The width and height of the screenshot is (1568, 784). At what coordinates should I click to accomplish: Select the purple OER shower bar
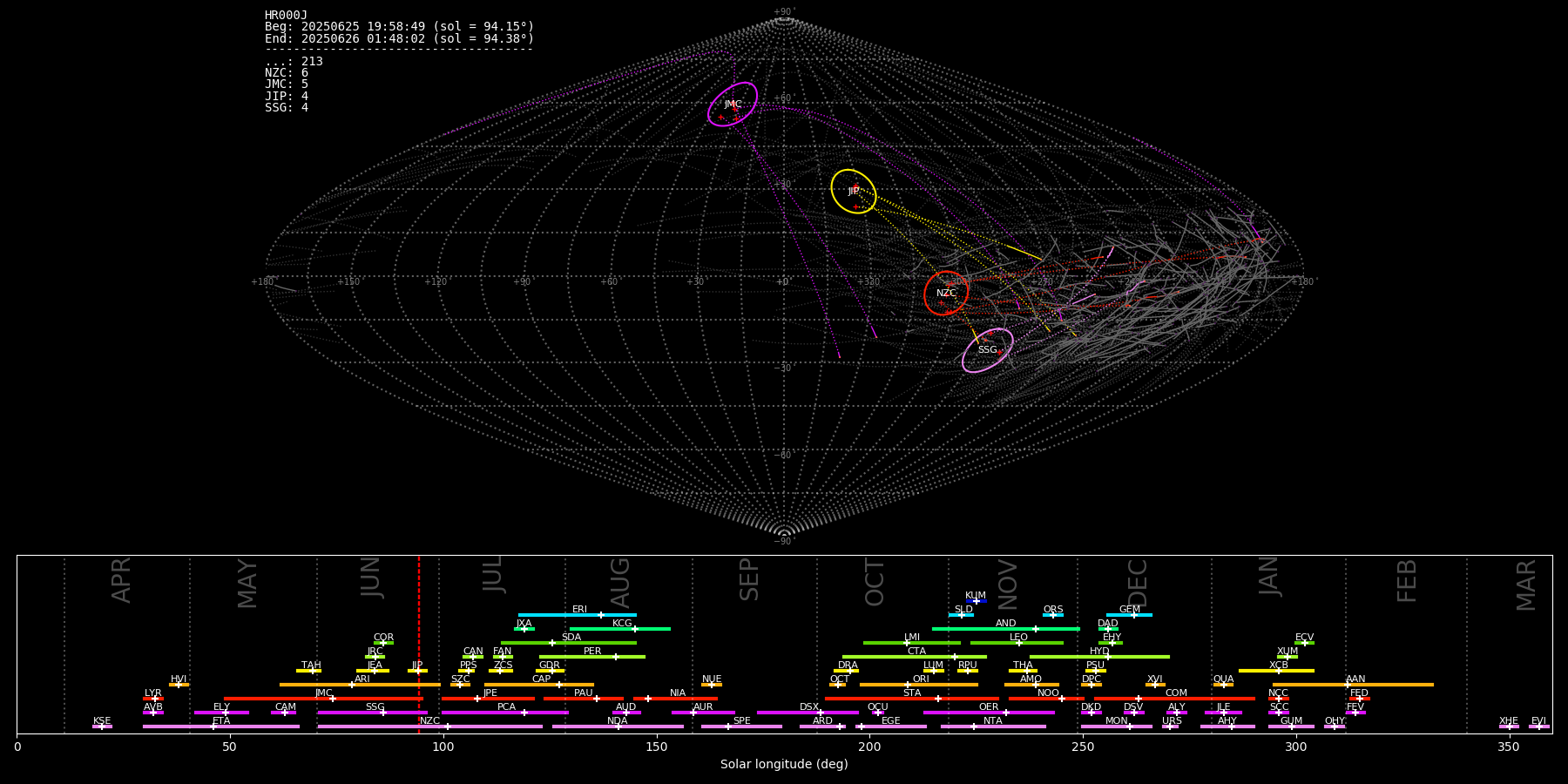989,713
